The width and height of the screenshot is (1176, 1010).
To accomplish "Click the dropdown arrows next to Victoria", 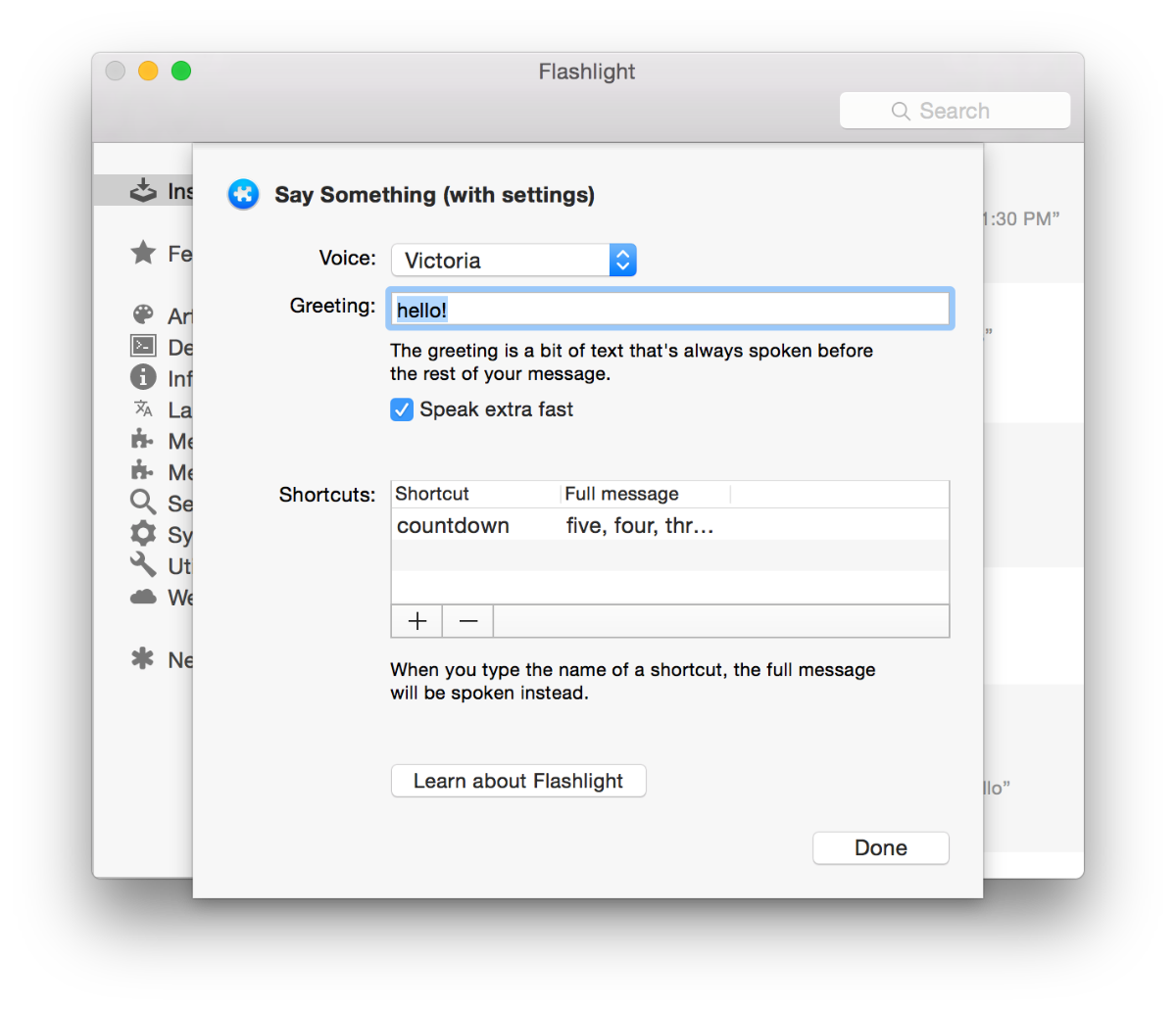I will (x=623, y=260).
